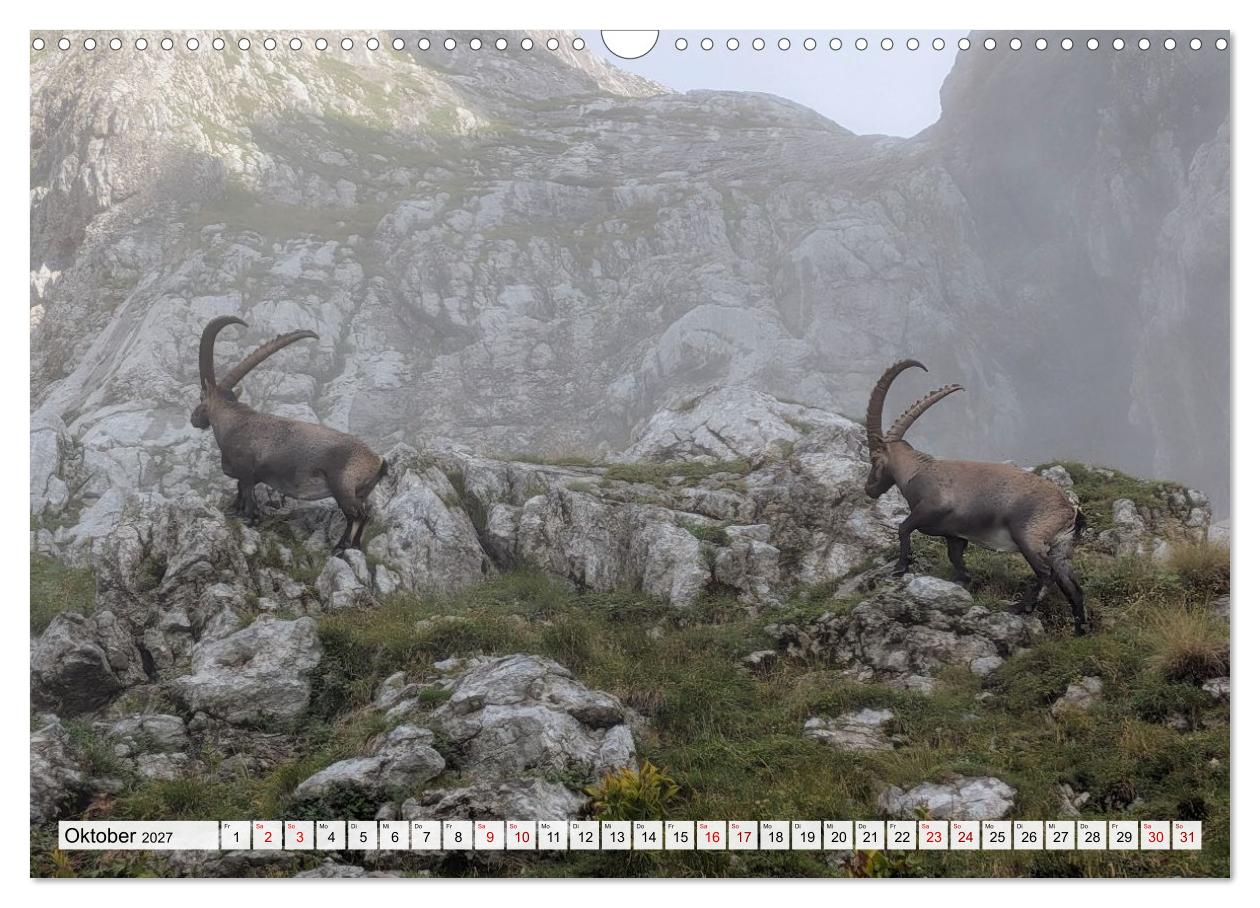1260x908 pixels.
Task: Select Monday 4 in the calendar strip
Action: click(x=330, y=836)
